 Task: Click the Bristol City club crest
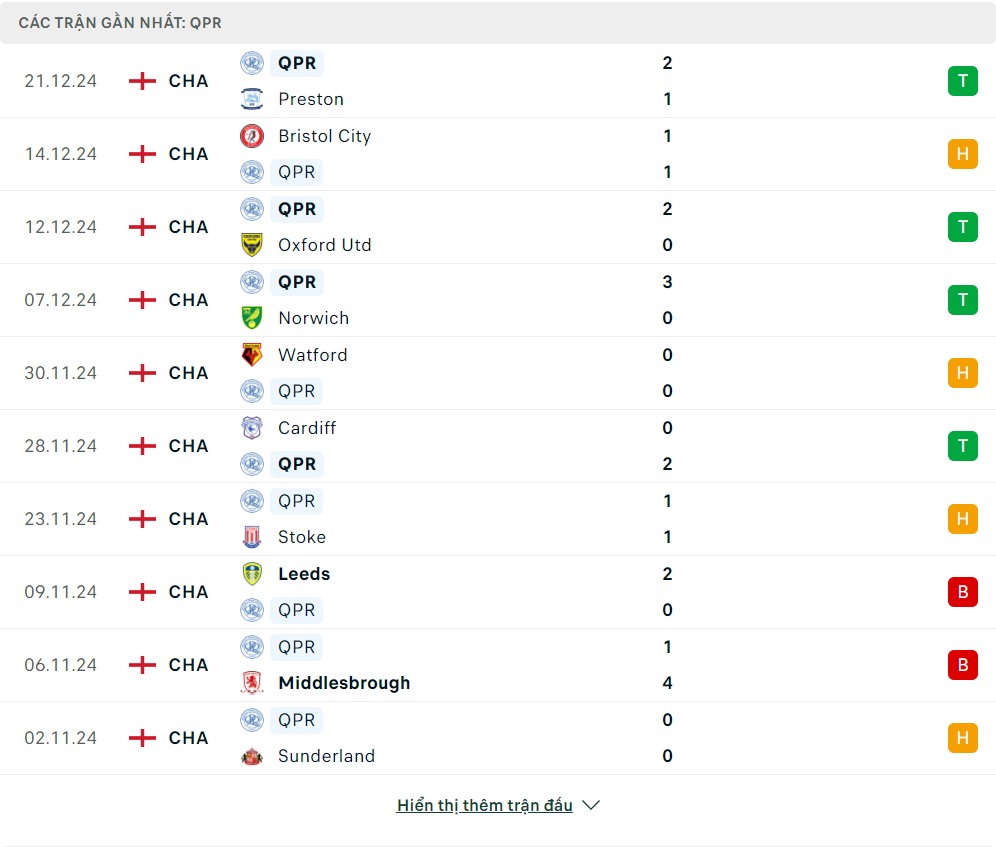point(251,136)
